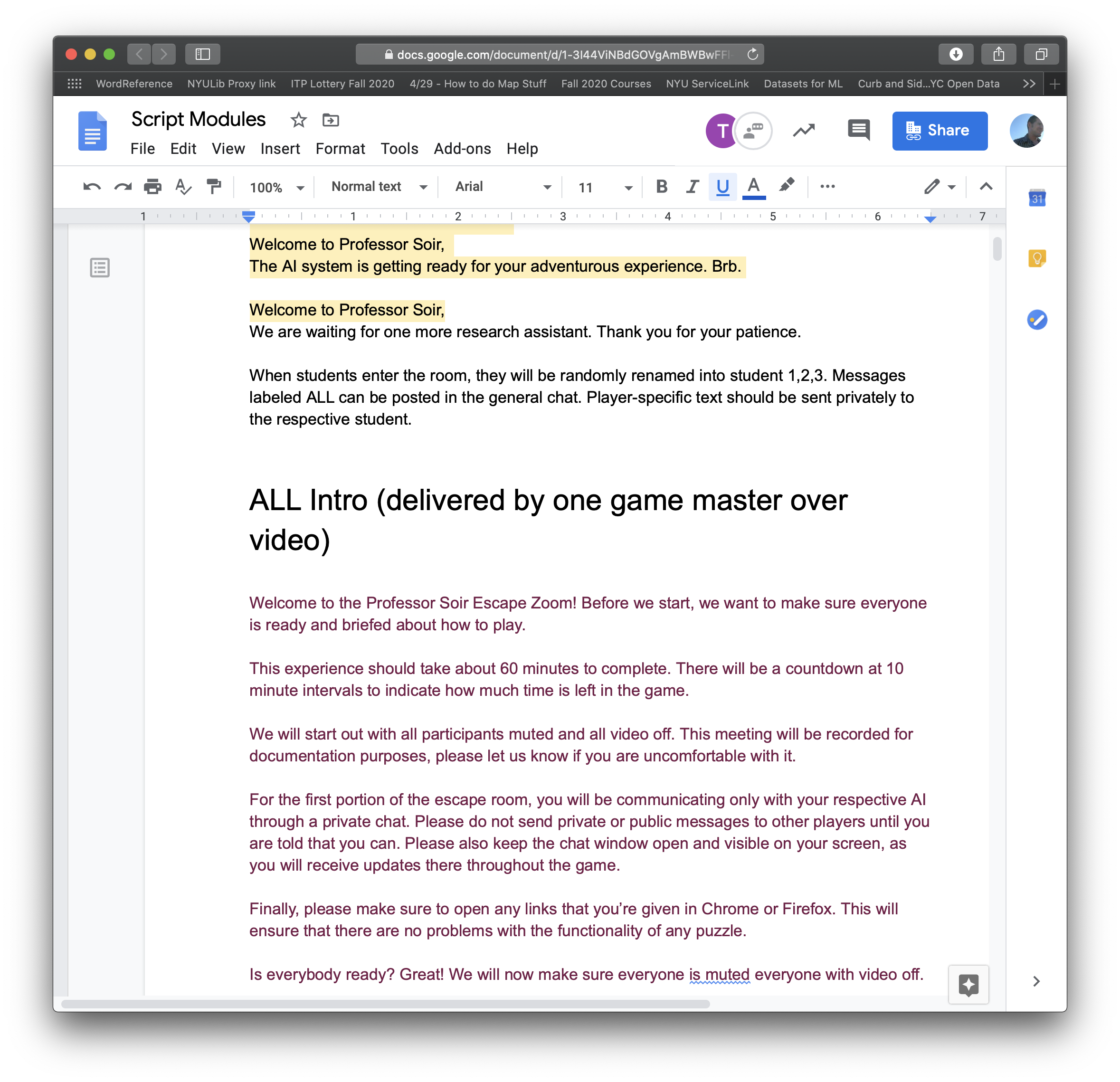1120x1082 pixels.
Task: Open the Format menu
Action: pos(340,149)
